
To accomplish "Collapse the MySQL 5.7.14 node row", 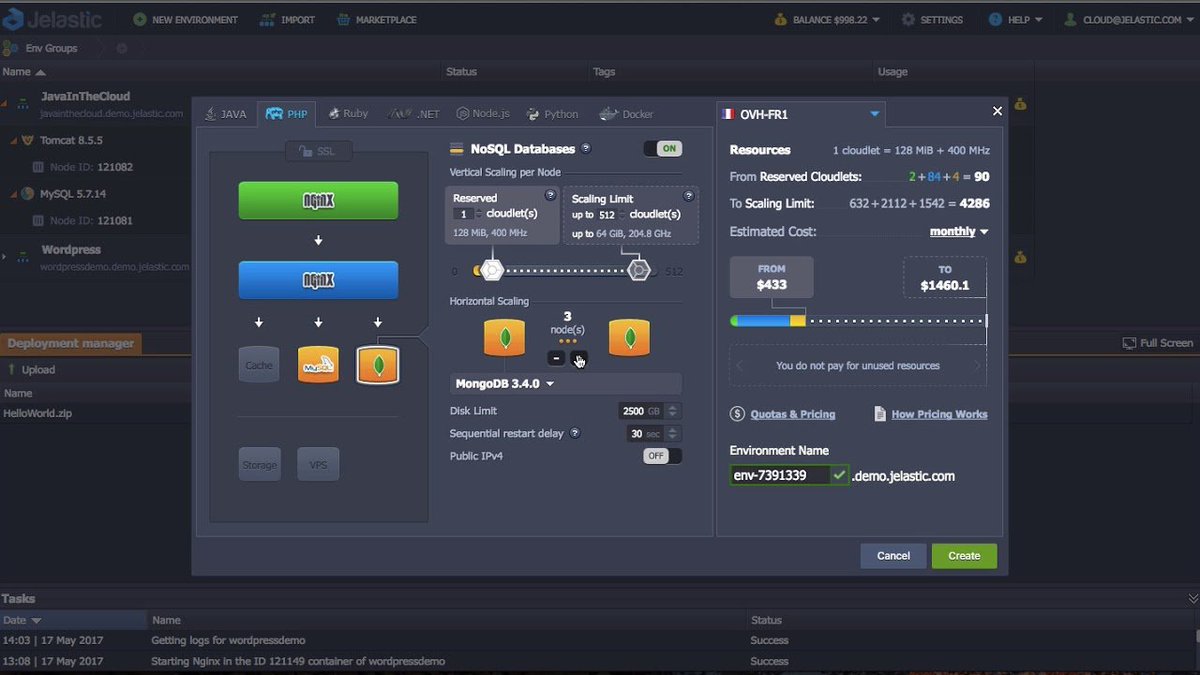I will (x=14, y=194).
